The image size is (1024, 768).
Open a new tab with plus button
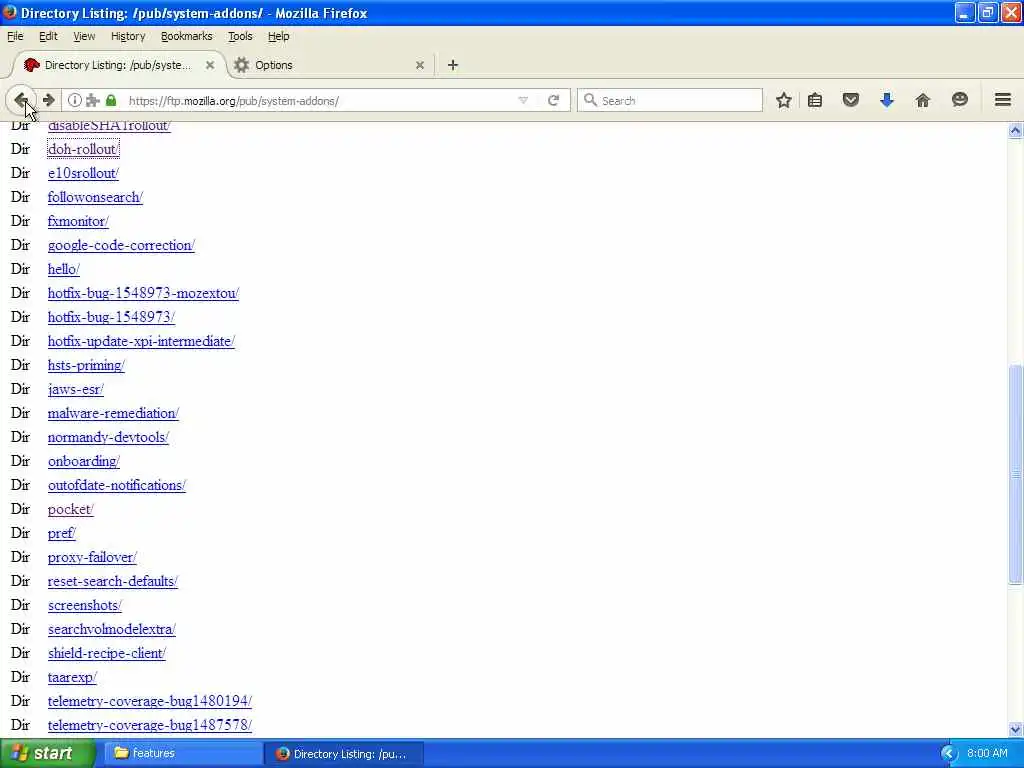coord(453,65)
